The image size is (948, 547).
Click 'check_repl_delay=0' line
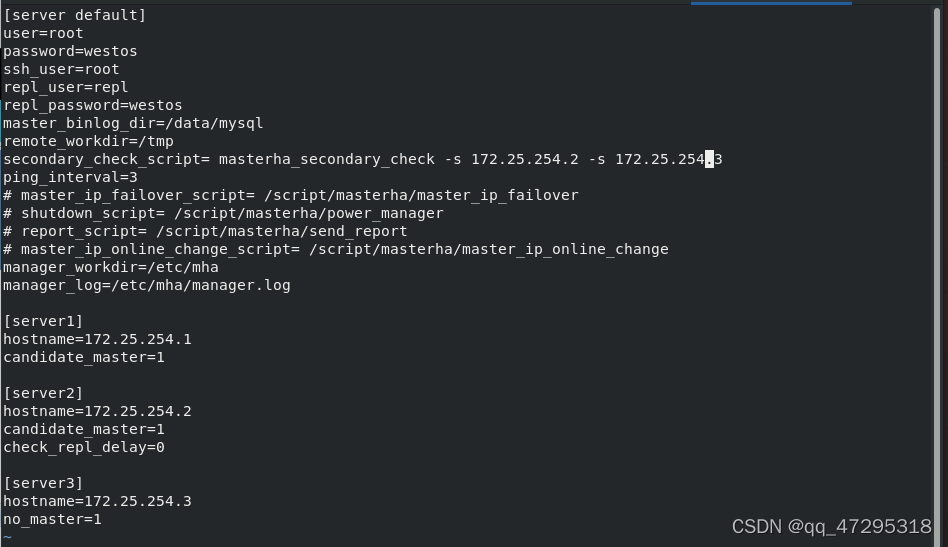tap(83, 447)
